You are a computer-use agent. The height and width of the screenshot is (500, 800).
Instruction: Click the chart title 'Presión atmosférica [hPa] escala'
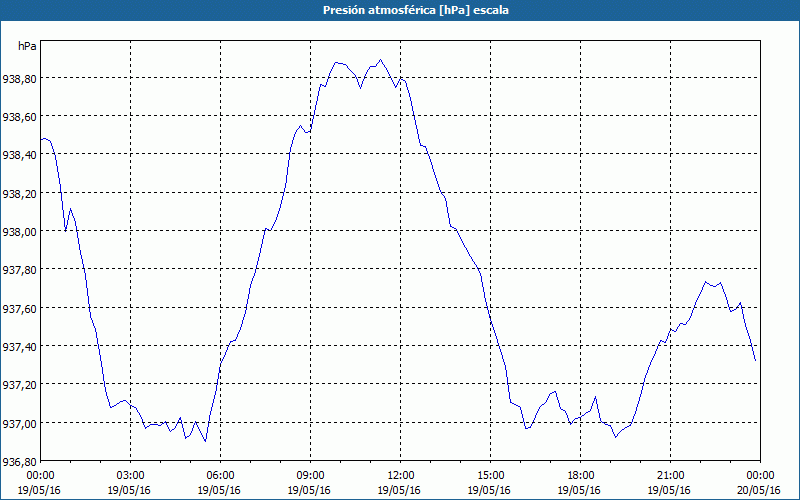point(416,10)
